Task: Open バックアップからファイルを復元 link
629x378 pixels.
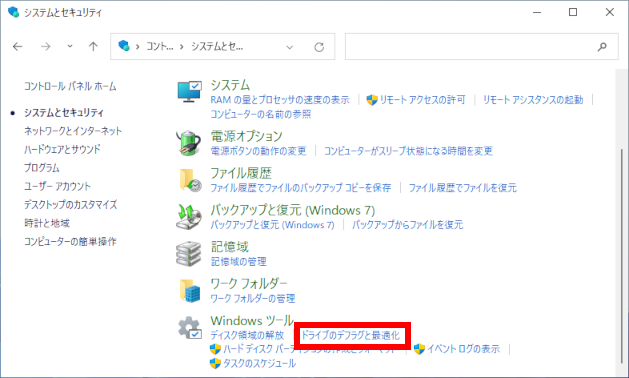Action: click(408, 225)
